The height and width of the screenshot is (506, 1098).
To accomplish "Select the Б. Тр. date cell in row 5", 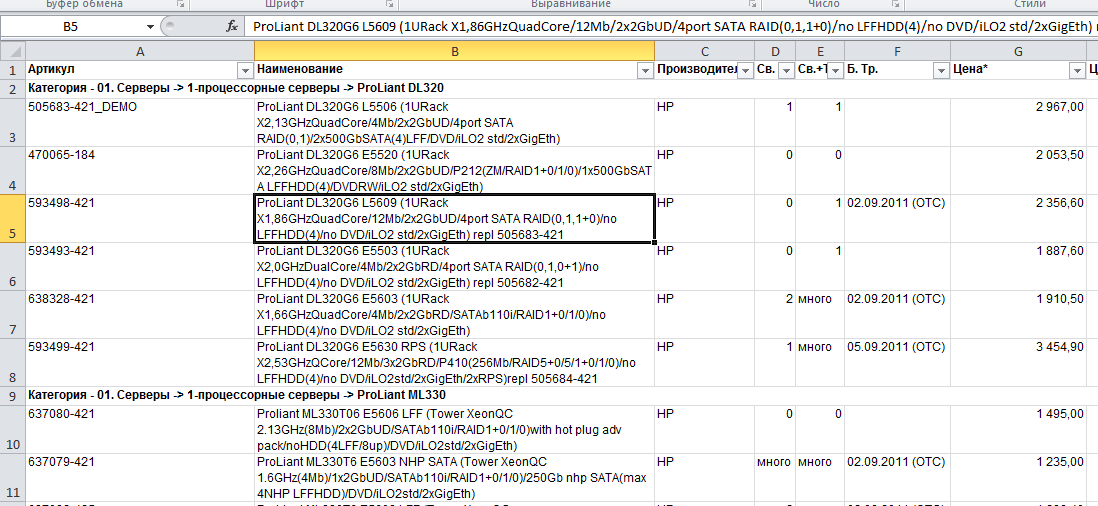I will [x=897, y=219].
